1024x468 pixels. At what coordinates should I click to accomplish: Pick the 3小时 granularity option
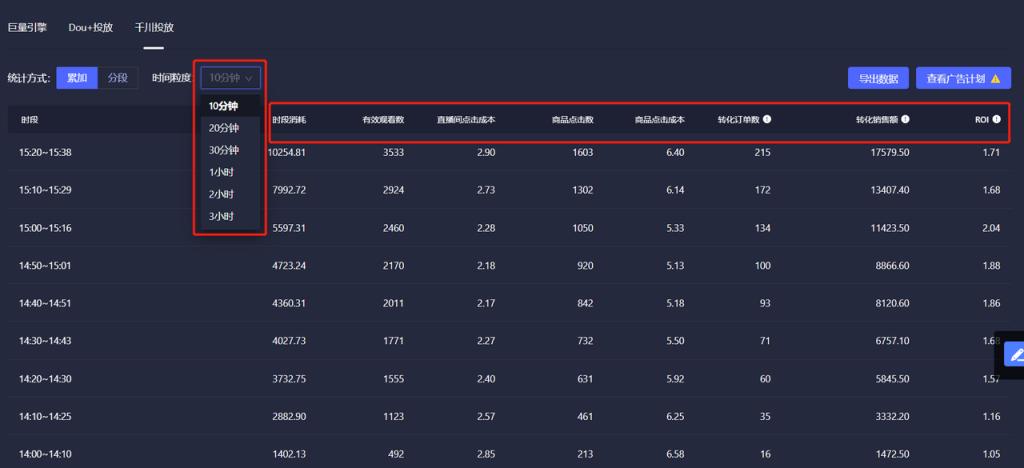pos(221,216)
